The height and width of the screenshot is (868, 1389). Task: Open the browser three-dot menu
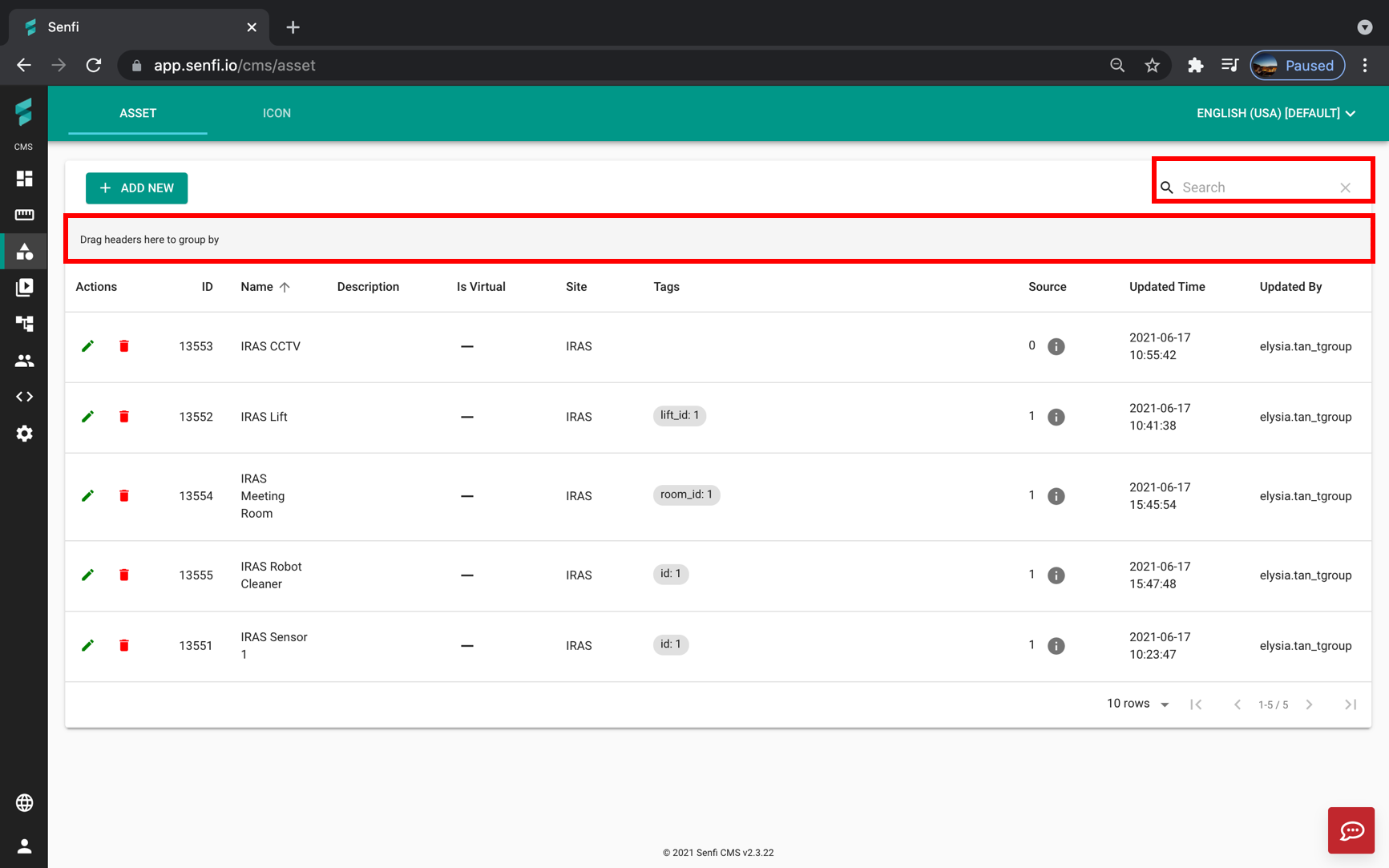(x=1365, y=66)
